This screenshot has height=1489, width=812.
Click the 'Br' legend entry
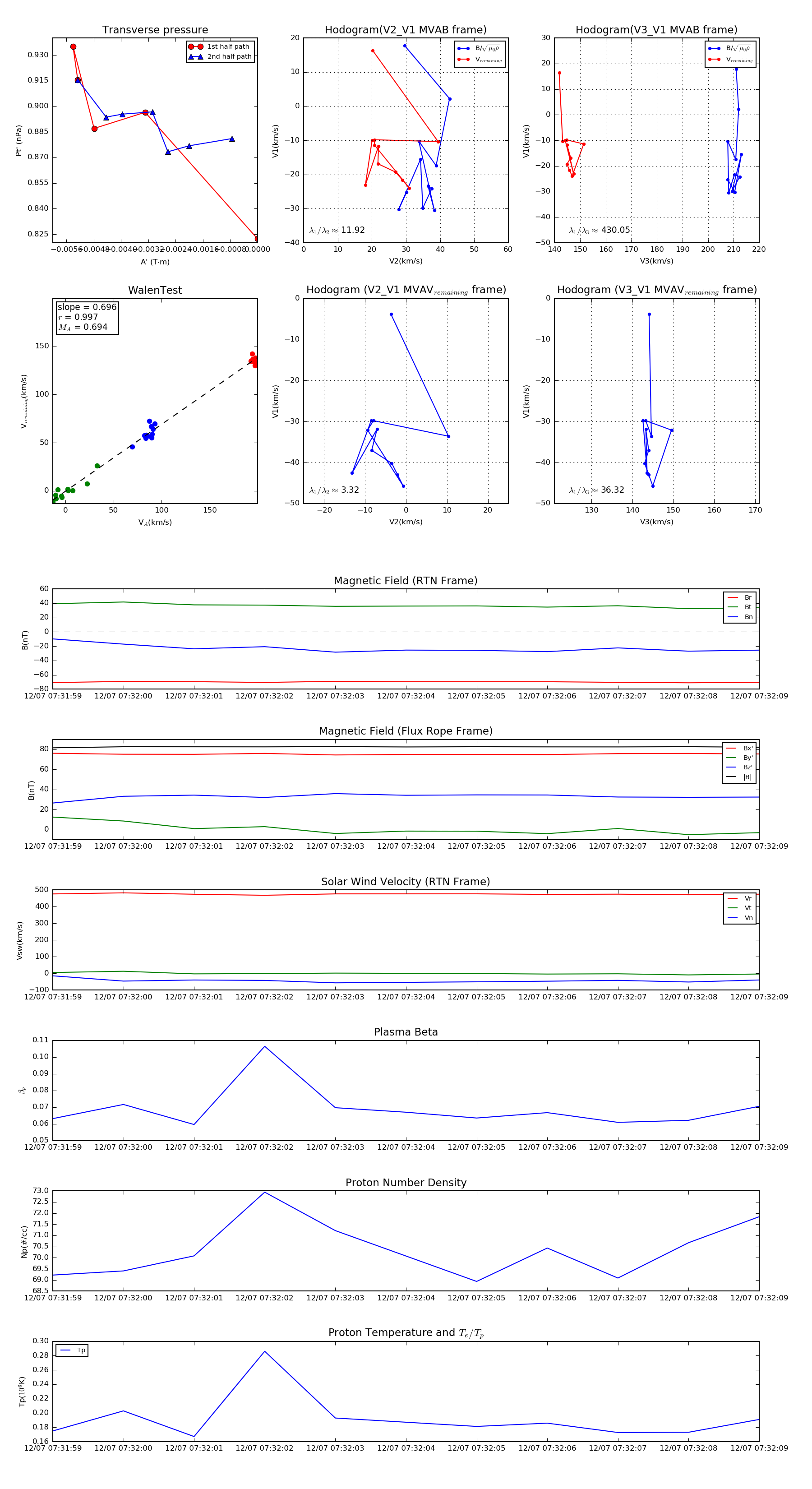pyautogui.click(x=740, y=598)
